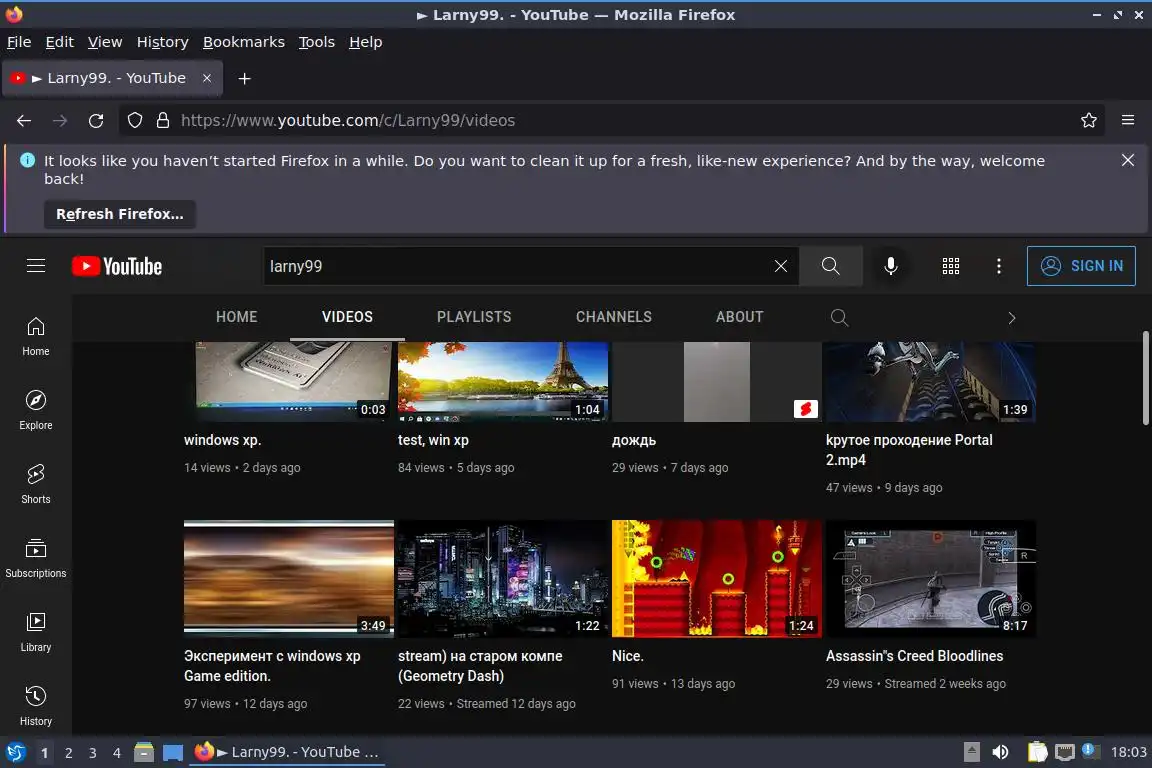Open Firefox application hamburger menu
Screen dimensions: 1152x768
click(x=1128, y=120)
